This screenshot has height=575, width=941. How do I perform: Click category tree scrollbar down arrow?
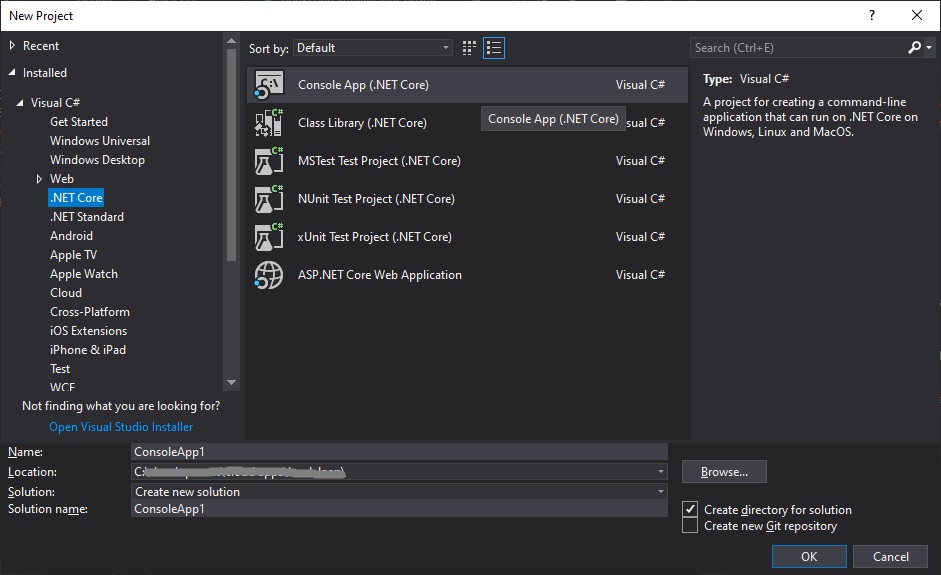(232, 382)
